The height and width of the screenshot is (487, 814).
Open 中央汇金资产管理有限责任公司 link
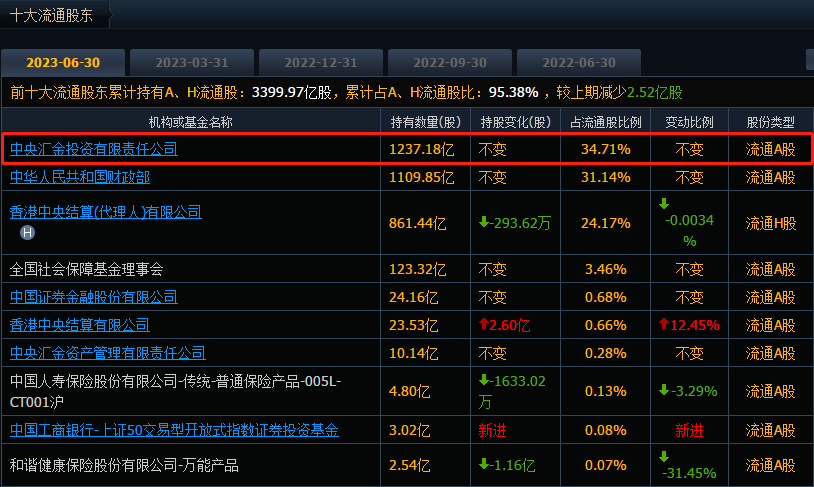pyautogui.click(x=107, y=353)
